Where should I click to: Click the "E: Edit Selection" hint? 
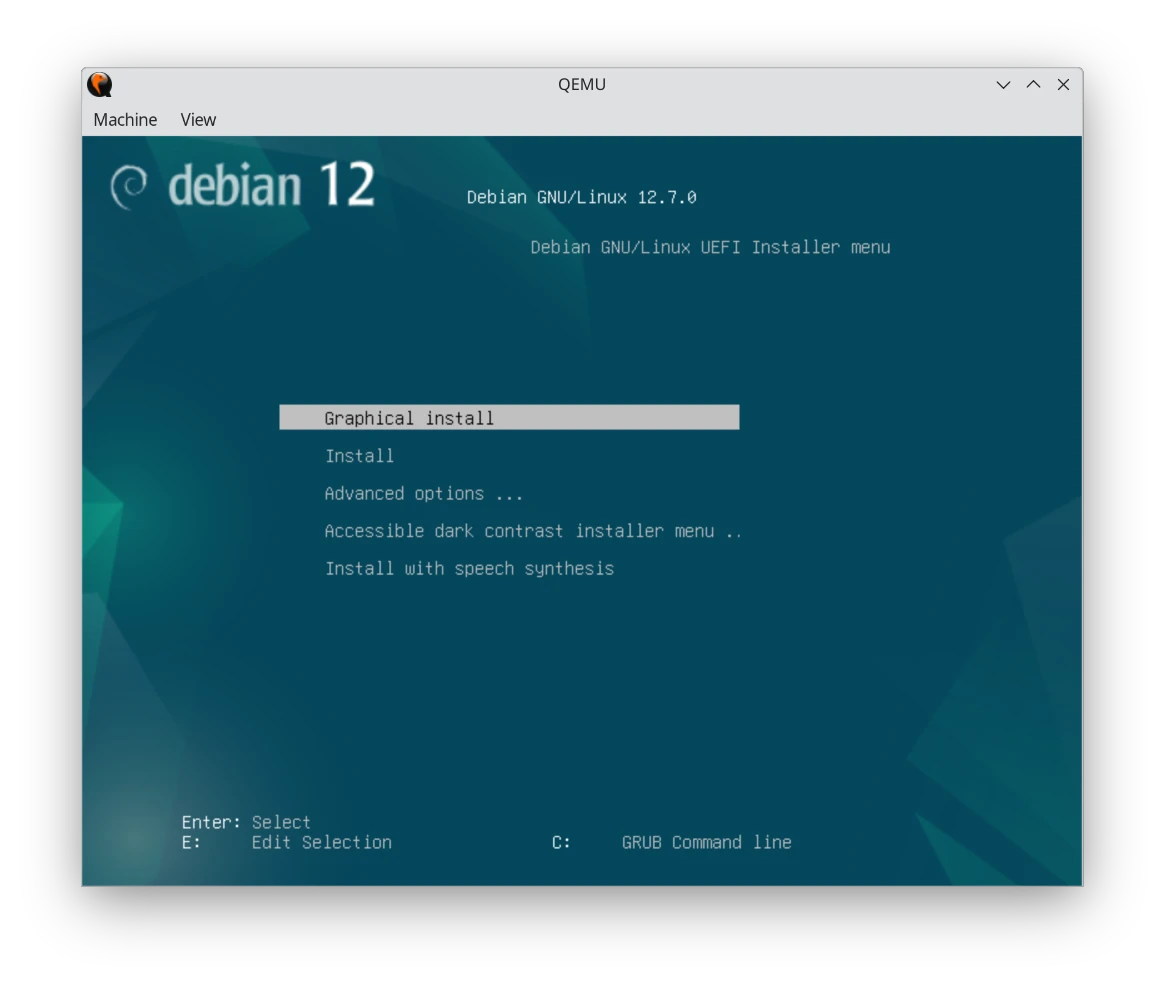tap(287, 843)
